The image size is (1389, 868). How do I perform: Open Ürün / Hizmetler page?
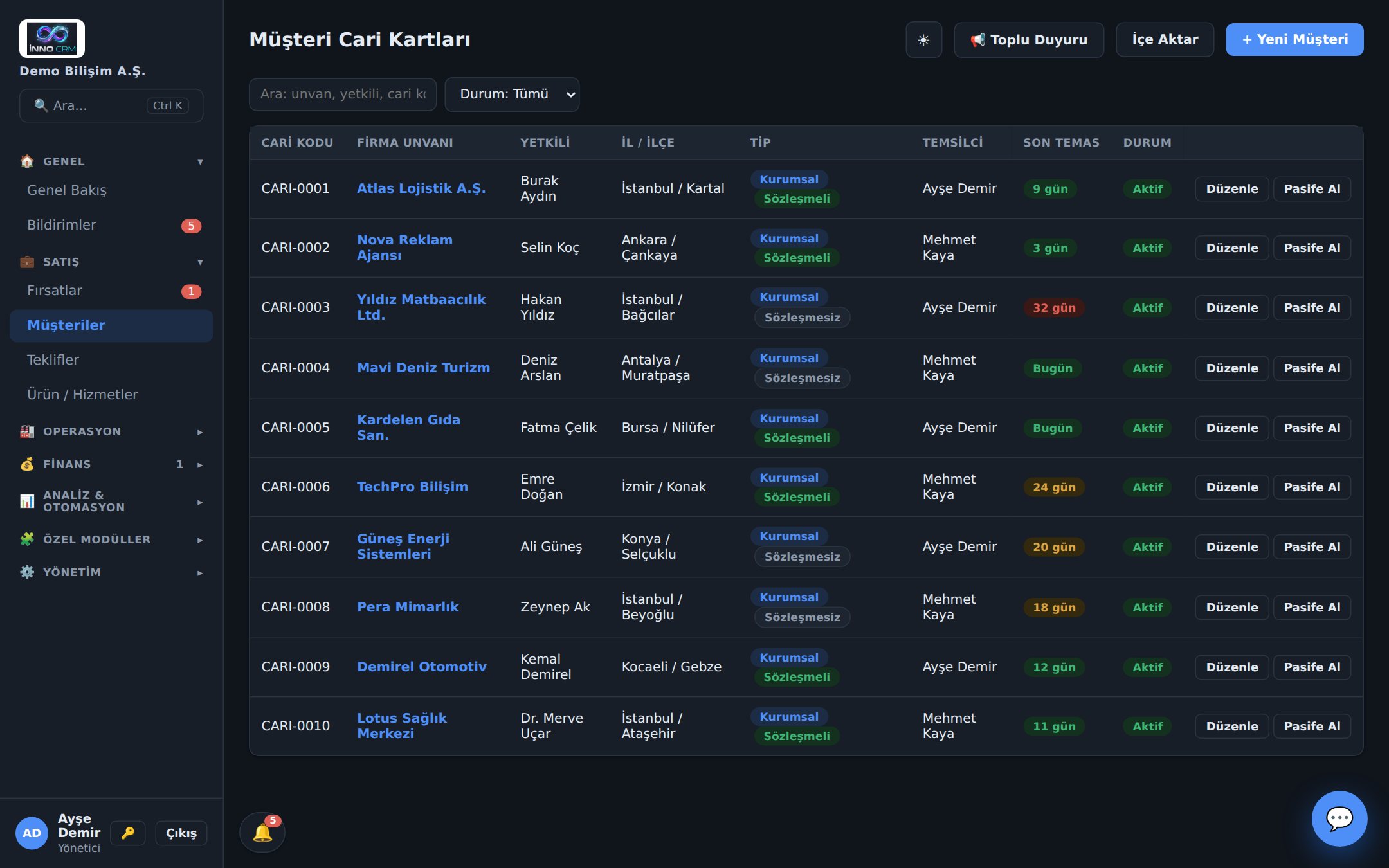click(111, 395)
